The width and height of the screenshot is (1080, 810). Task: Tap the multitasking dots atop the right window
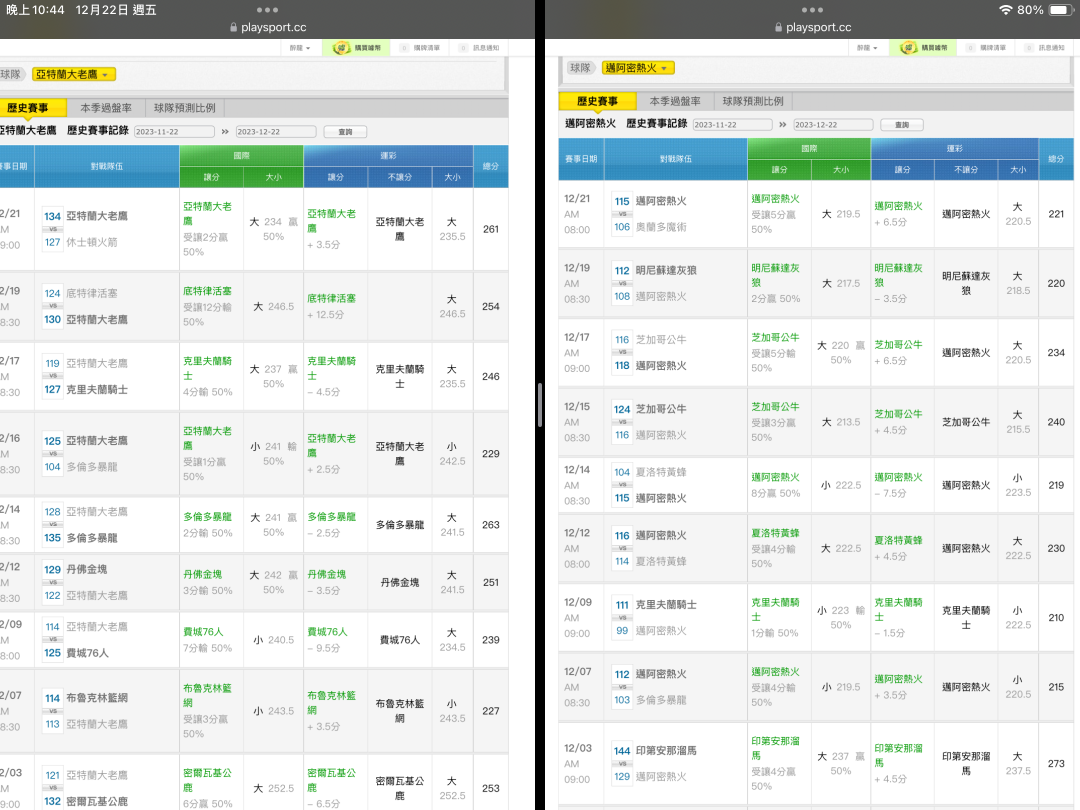tap(812, 10)
